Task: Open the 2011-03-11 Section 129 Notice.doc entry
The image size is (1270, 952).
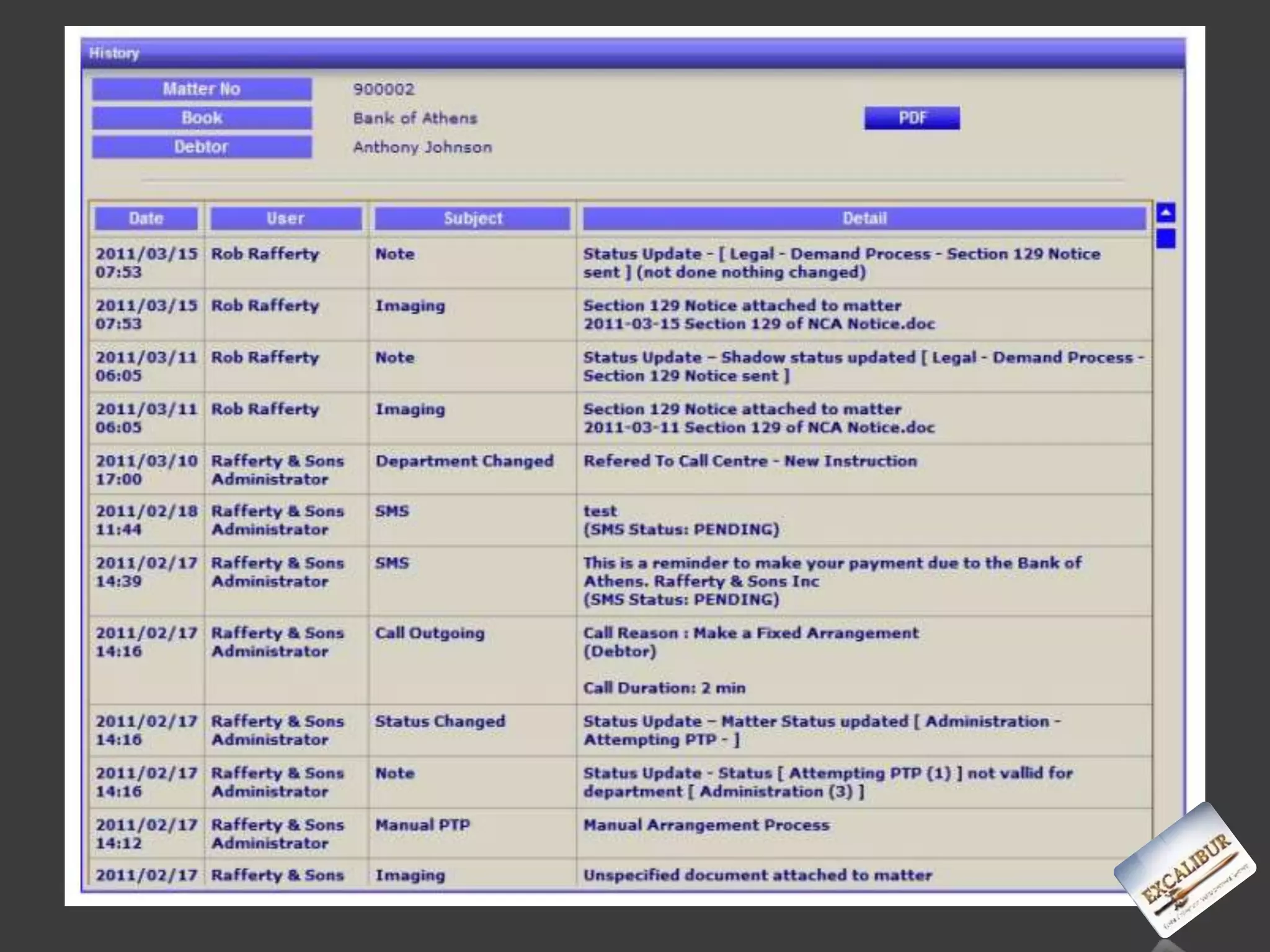Action: click(x=758, y=427)
